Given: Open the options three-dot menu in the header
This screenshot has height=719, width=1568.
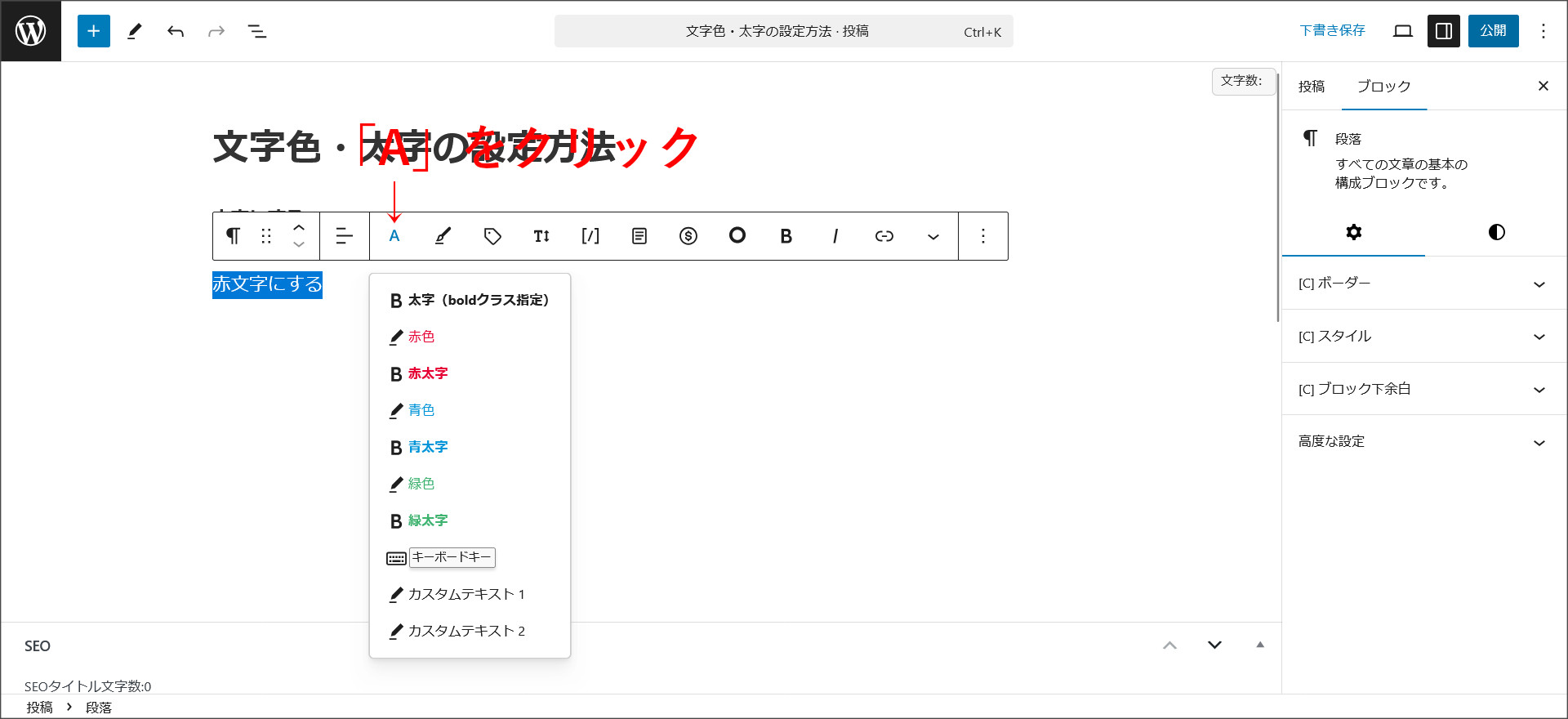Looking at the screenshot, I should click(x=1543, y=31).
